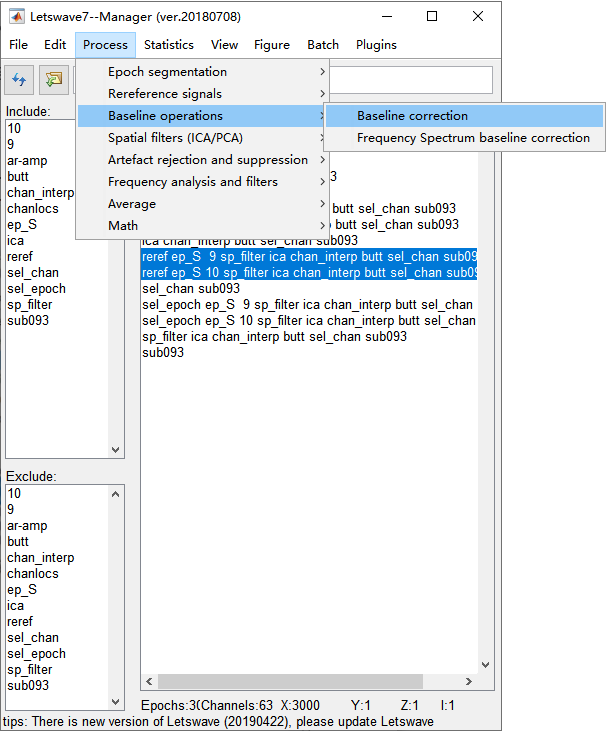Screen dimensions: 614x731
Task: Click the folder path toolbar icon
Action: click(54, 80)
